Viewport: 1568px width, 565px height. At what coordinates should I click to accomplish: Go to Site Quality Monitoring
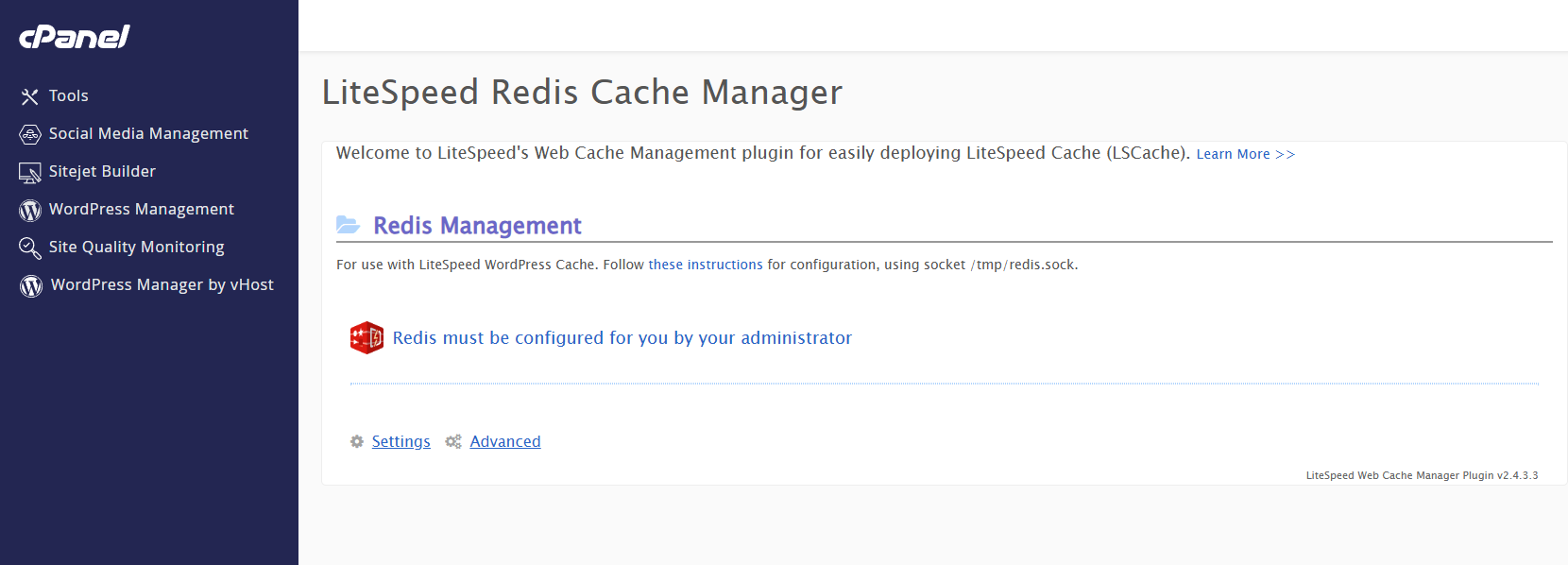(137, 247)
